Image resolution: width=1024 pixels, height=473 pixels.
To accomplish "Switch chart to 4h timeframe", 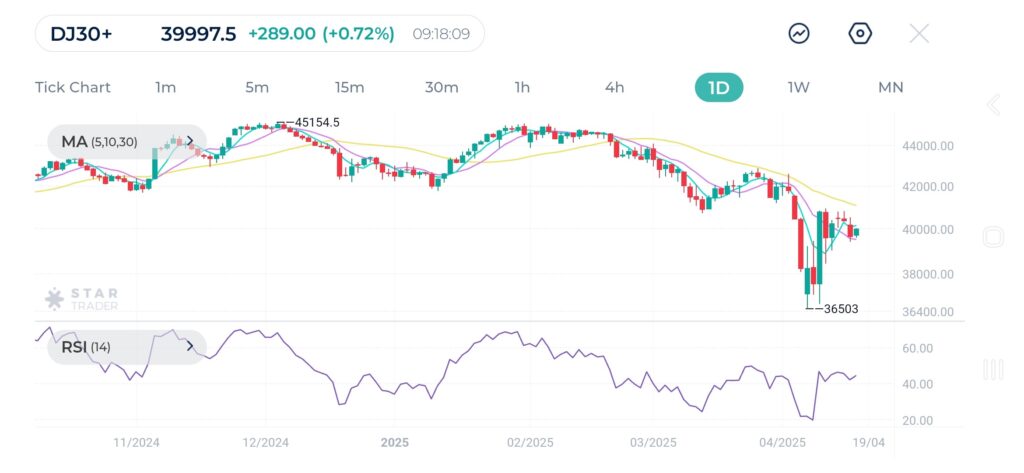I will (x=614, y=87).
